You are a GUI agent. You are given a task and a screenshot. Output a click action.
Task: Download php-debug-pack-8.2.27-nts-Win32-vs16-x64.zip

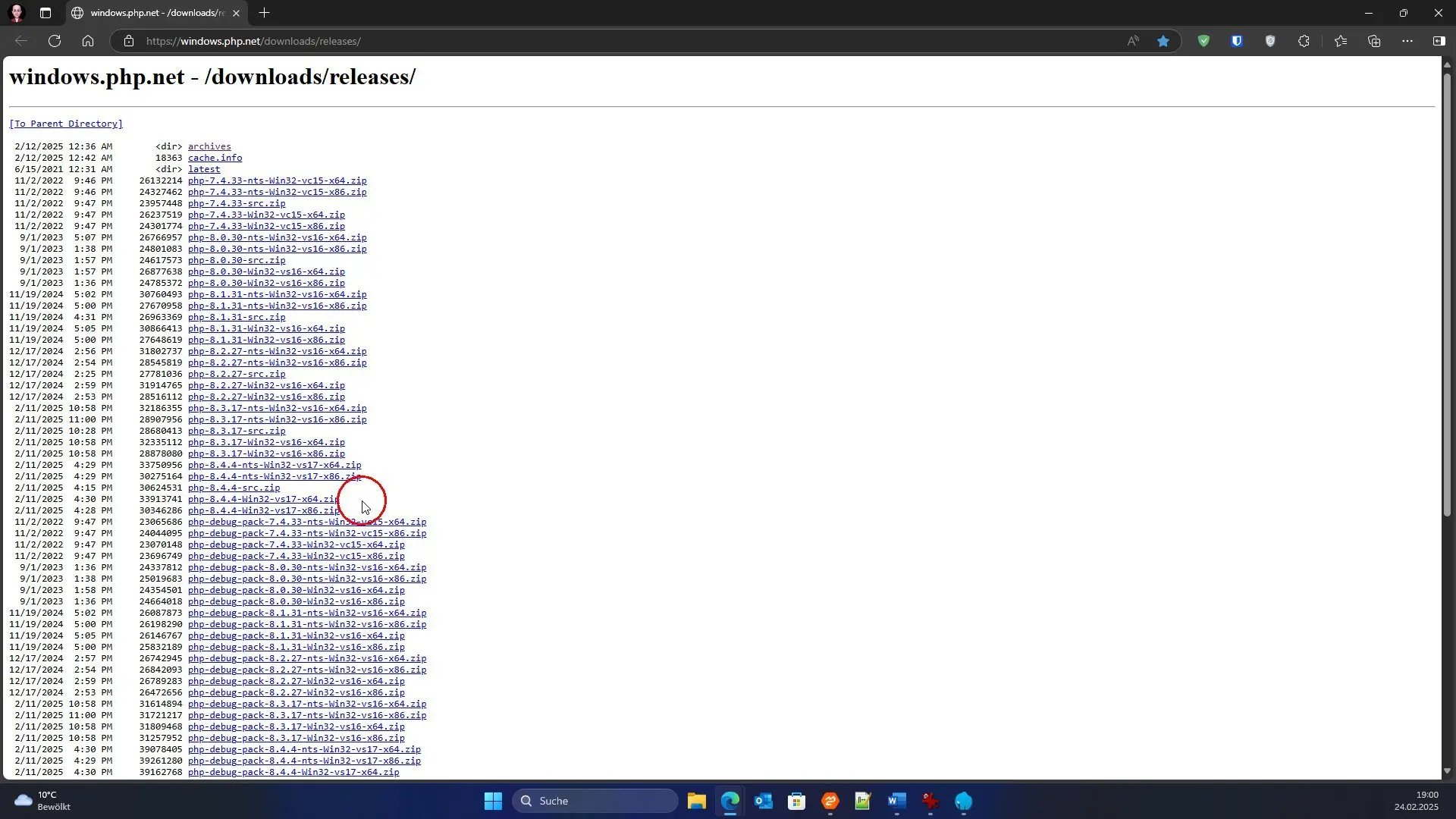pos(307,658)
